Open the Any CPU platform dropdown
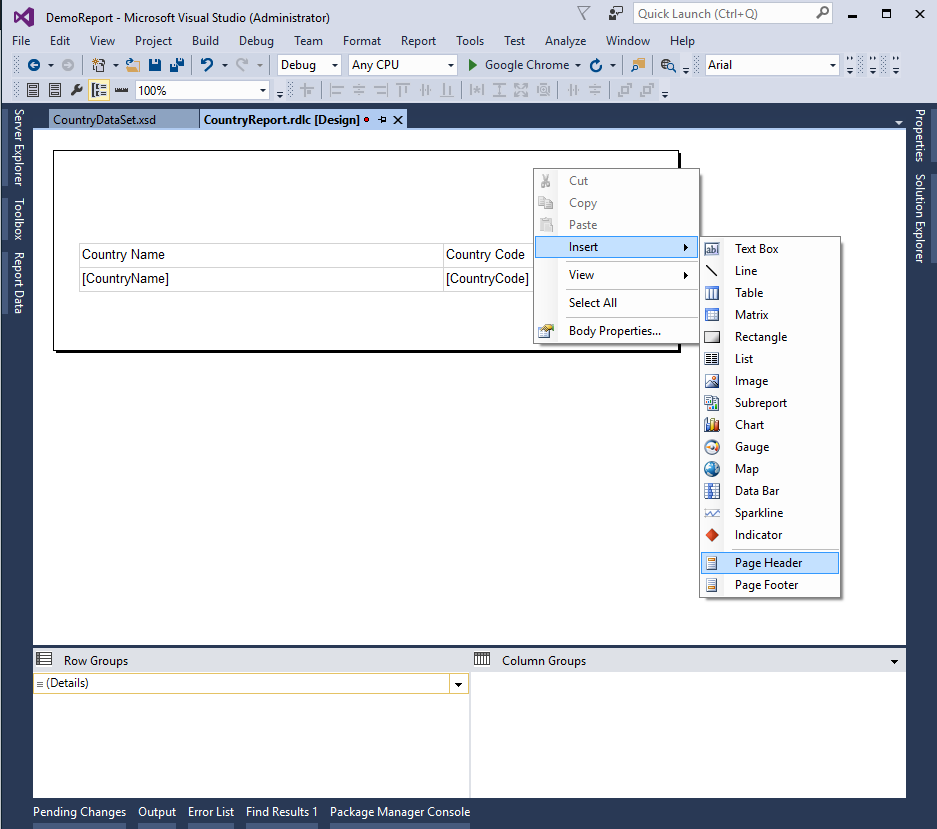 pyautogui.click(x=450, y=64)
